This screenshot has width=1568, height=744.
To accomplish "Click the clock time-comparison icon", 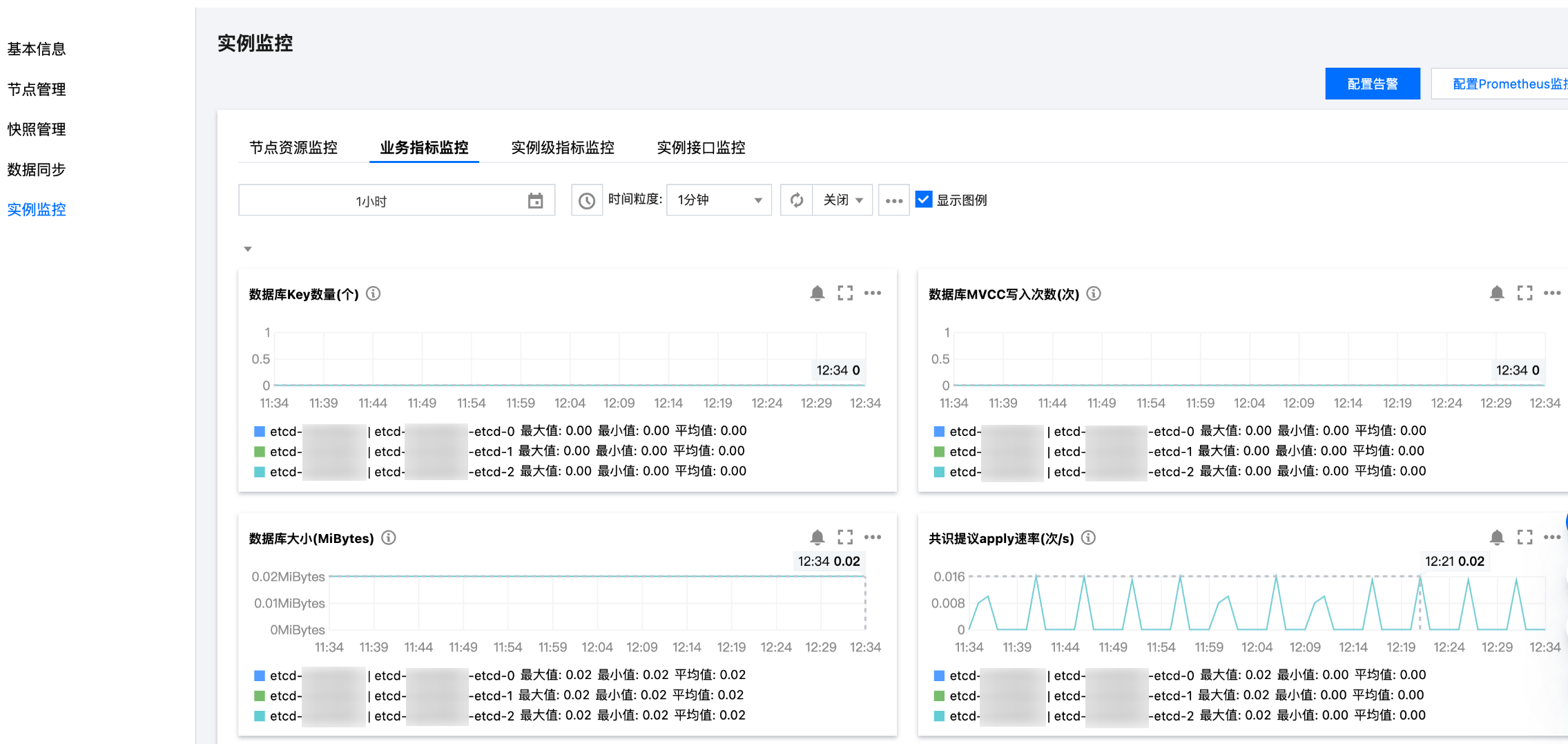I will pyautogui.click(x=586, y=200).
